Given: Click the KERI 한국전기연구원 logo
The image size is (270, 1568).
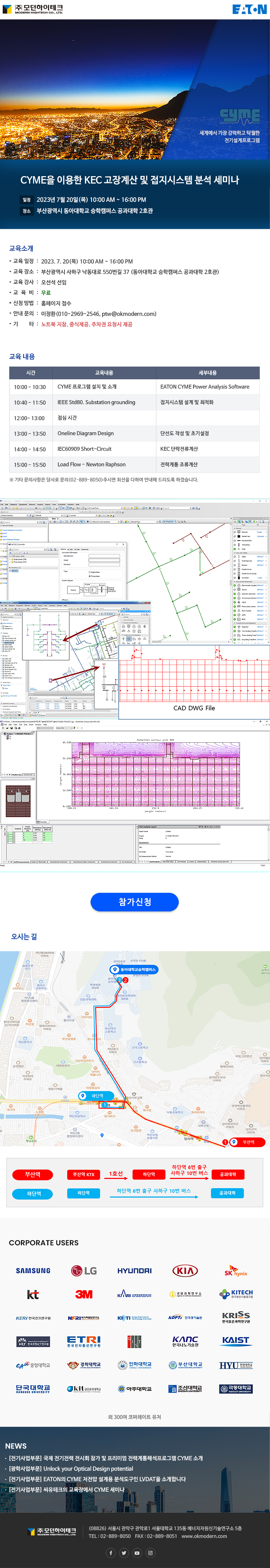Looking at the screenshot, I should point(33,1318).
